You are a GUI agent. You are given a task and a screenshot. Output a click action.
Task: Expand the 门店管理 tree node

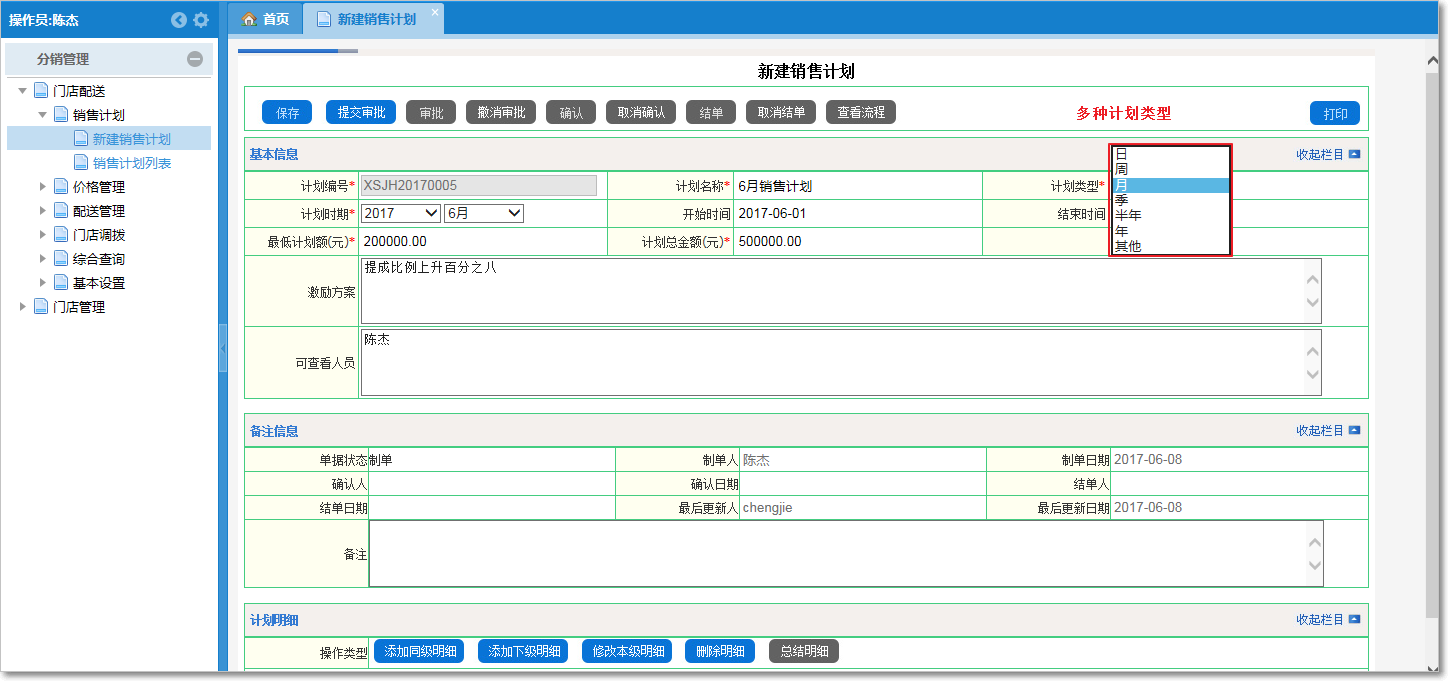click(24, 307)
